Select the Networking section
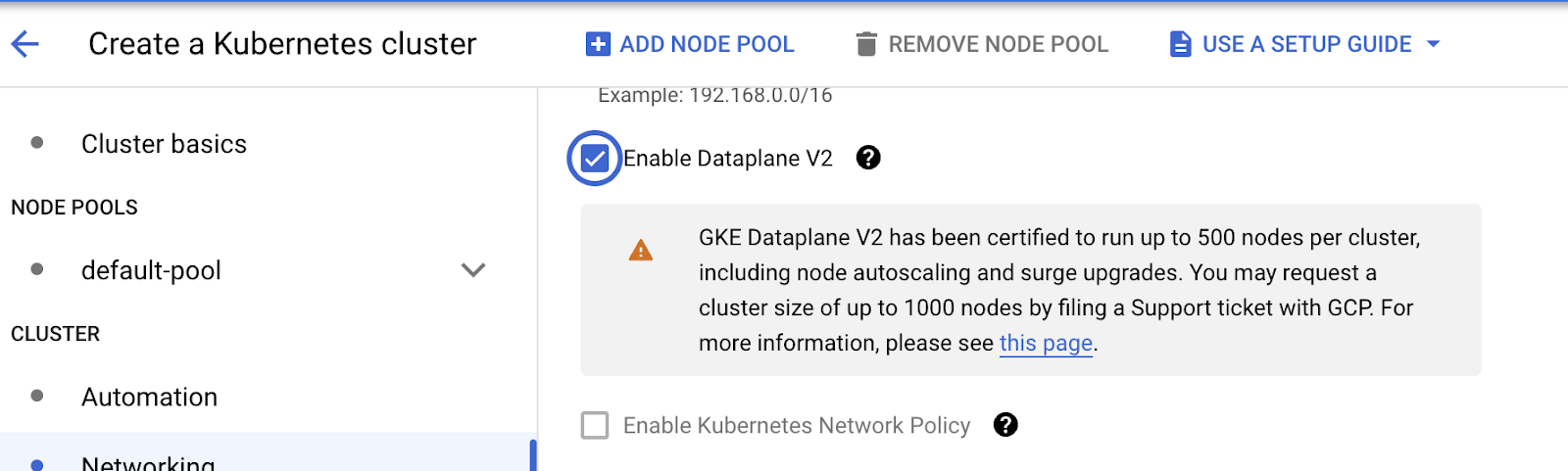The width and height of the screenshot is (1568, 471). pos(148,461)
